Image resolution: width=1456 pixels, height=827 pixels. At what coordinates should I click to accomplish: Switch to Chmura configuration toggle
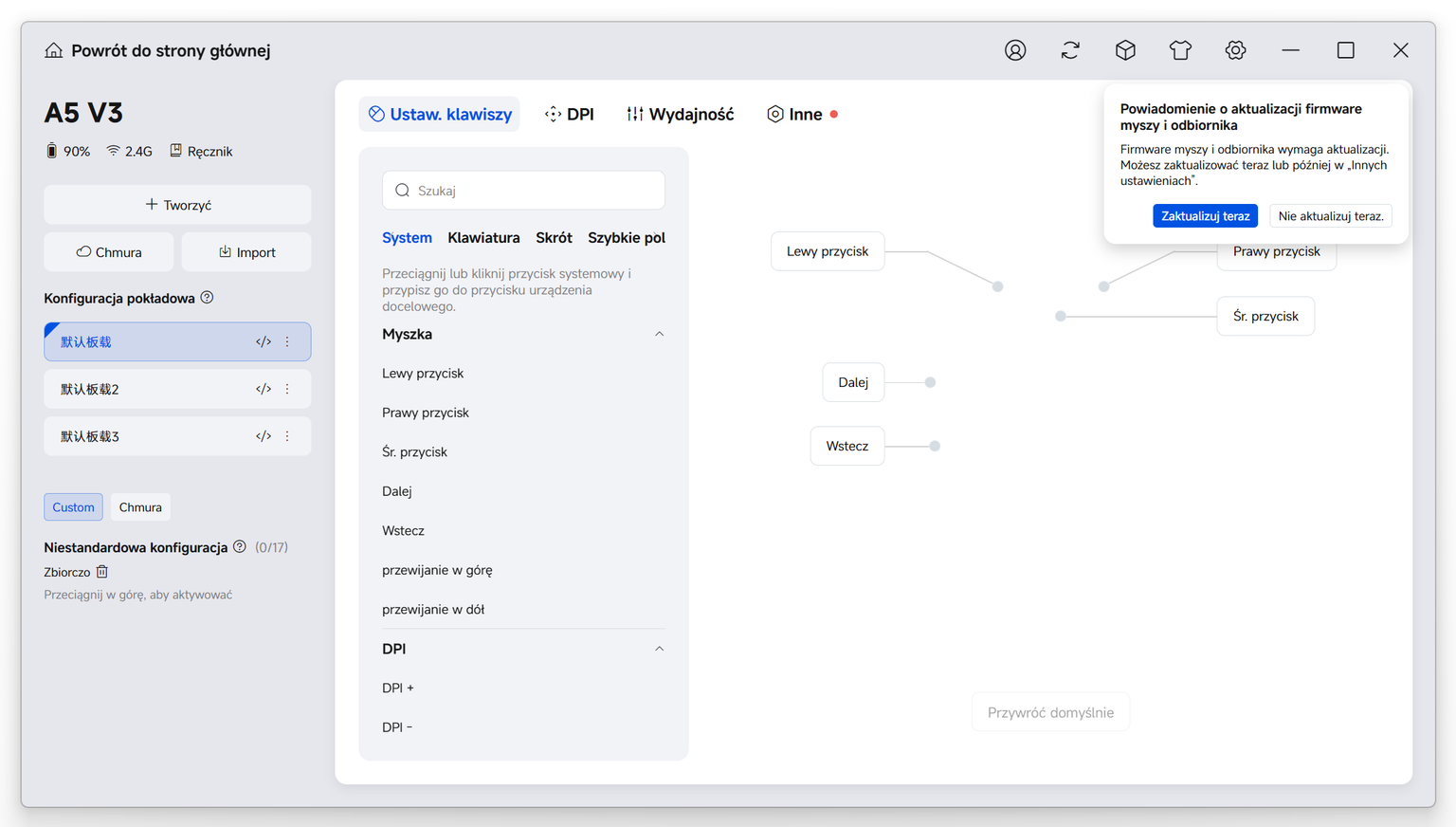tap(140, 507)
